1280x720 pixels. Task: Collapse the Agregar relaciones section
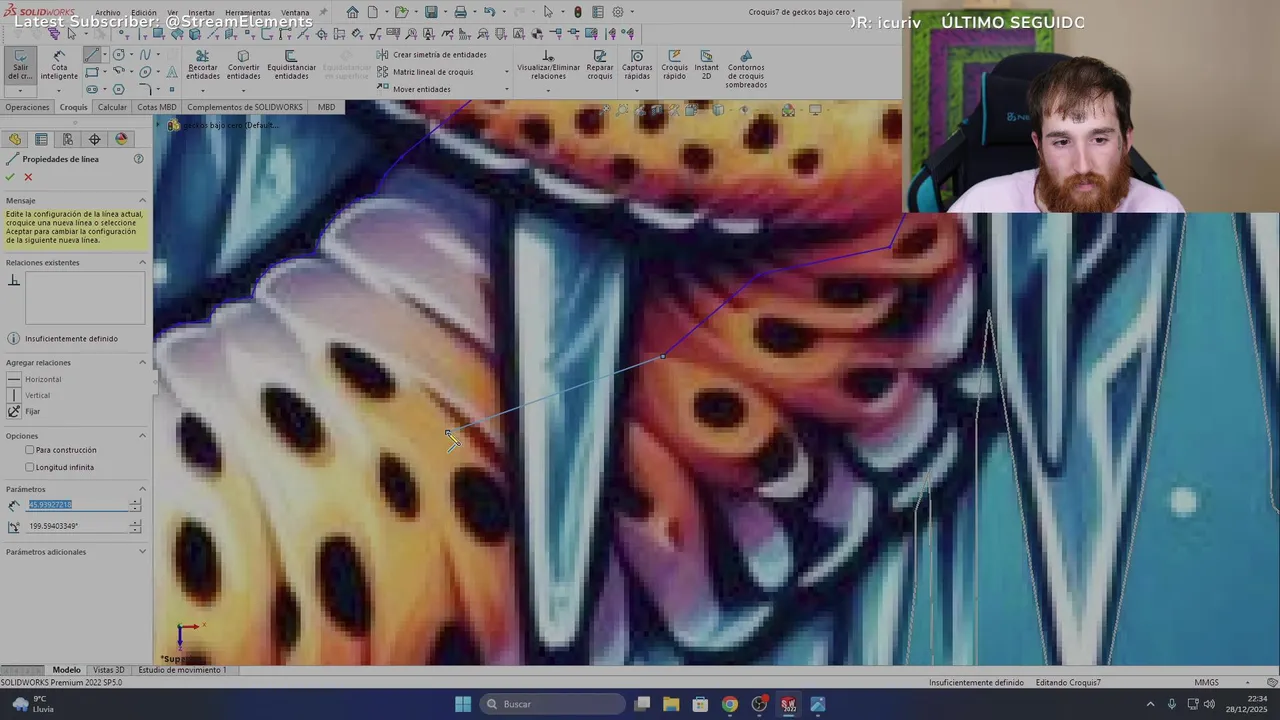pos(142,362)
